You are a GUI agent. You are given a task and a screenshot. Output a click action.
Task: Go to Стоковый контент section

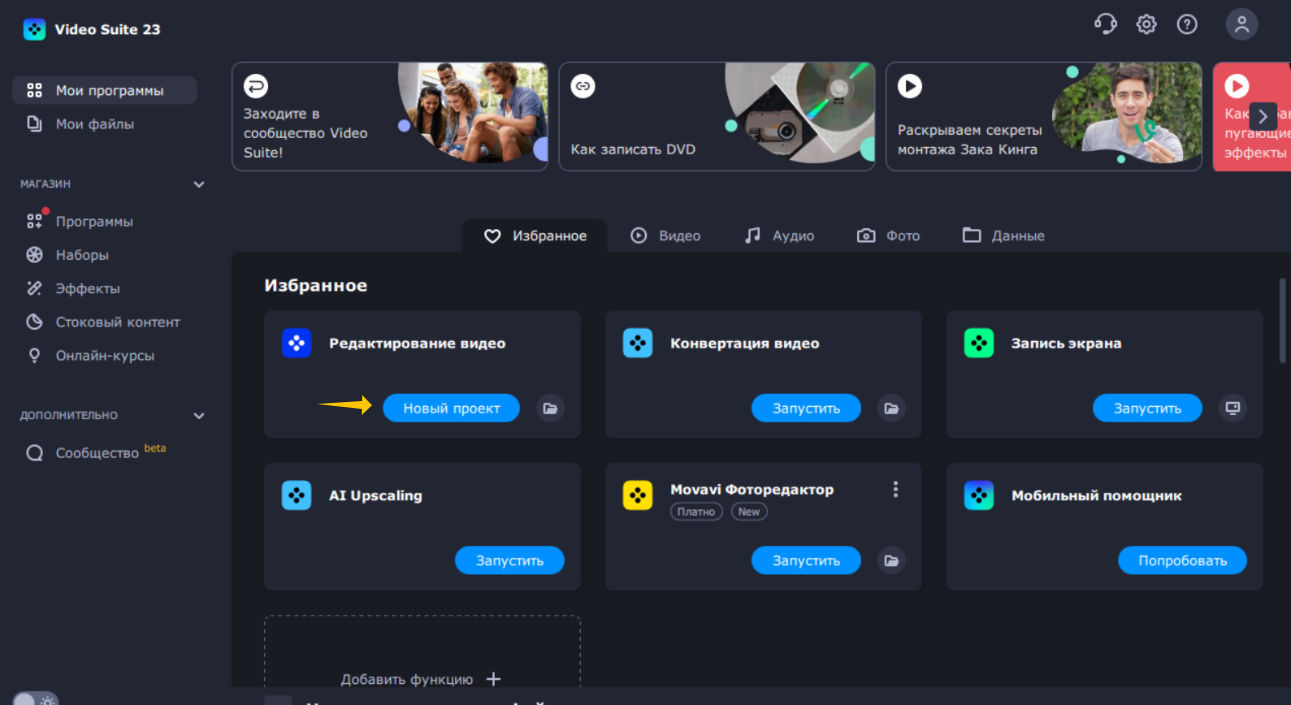click(104, 322)
